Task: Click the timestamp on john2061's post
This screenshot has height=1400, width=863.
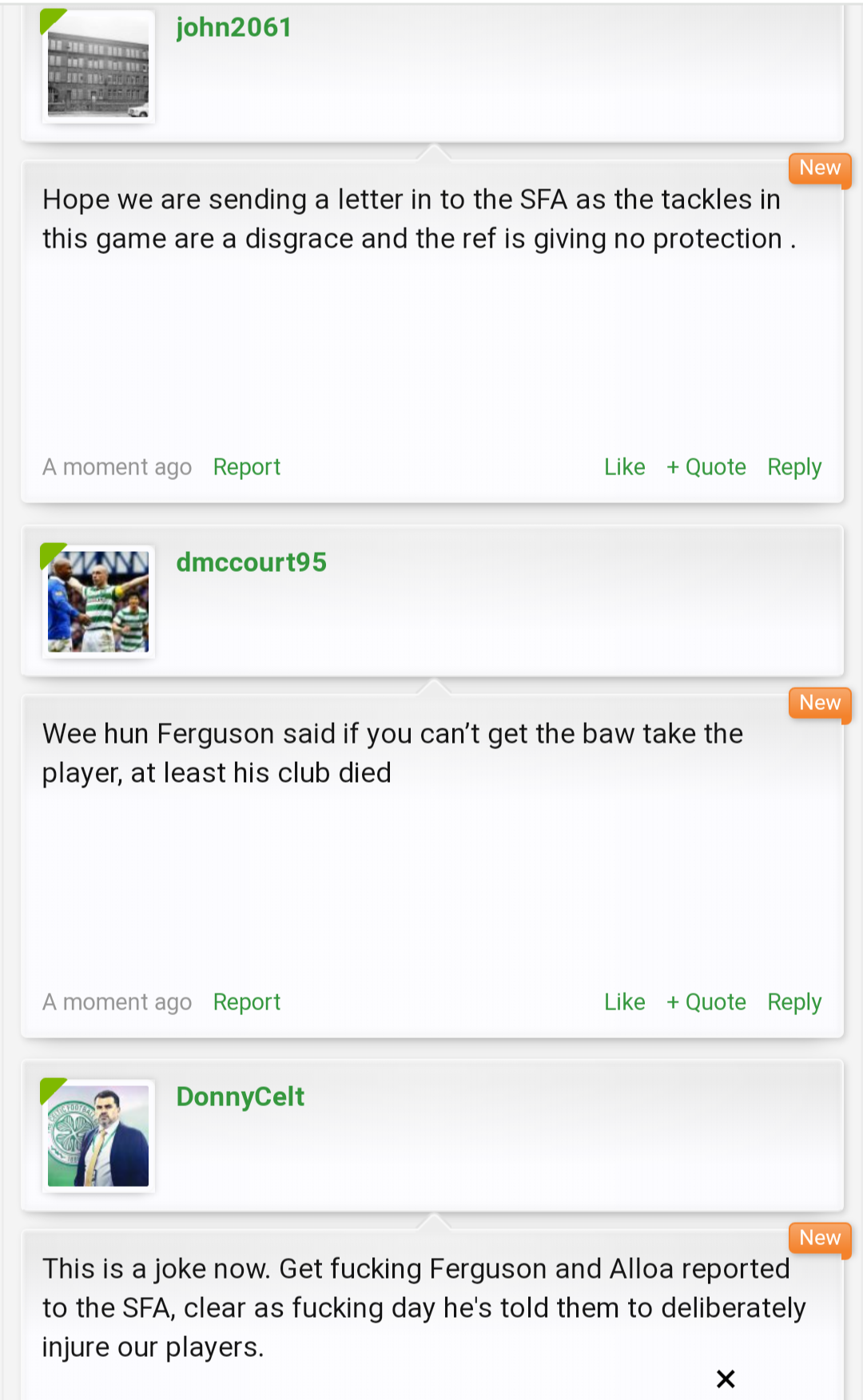Action: tap(117, 467)
